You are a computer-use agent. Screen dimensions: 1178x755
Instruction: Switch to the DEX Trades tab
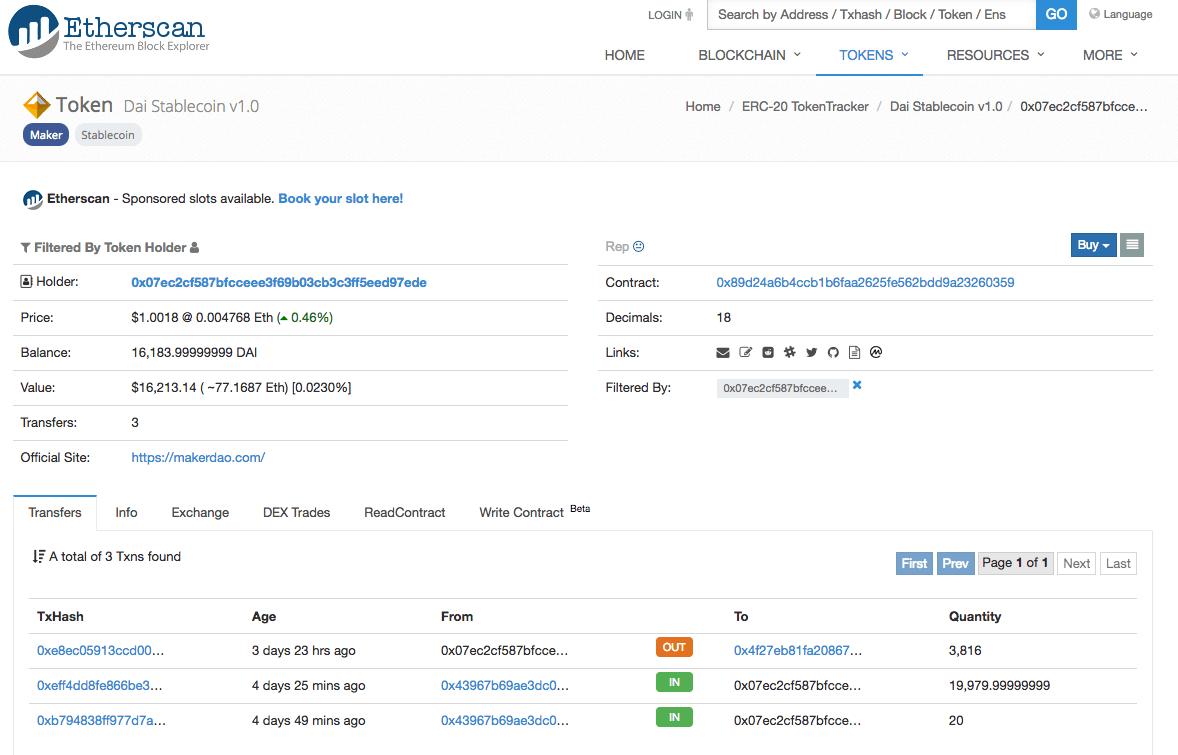(x=297, y=512)
